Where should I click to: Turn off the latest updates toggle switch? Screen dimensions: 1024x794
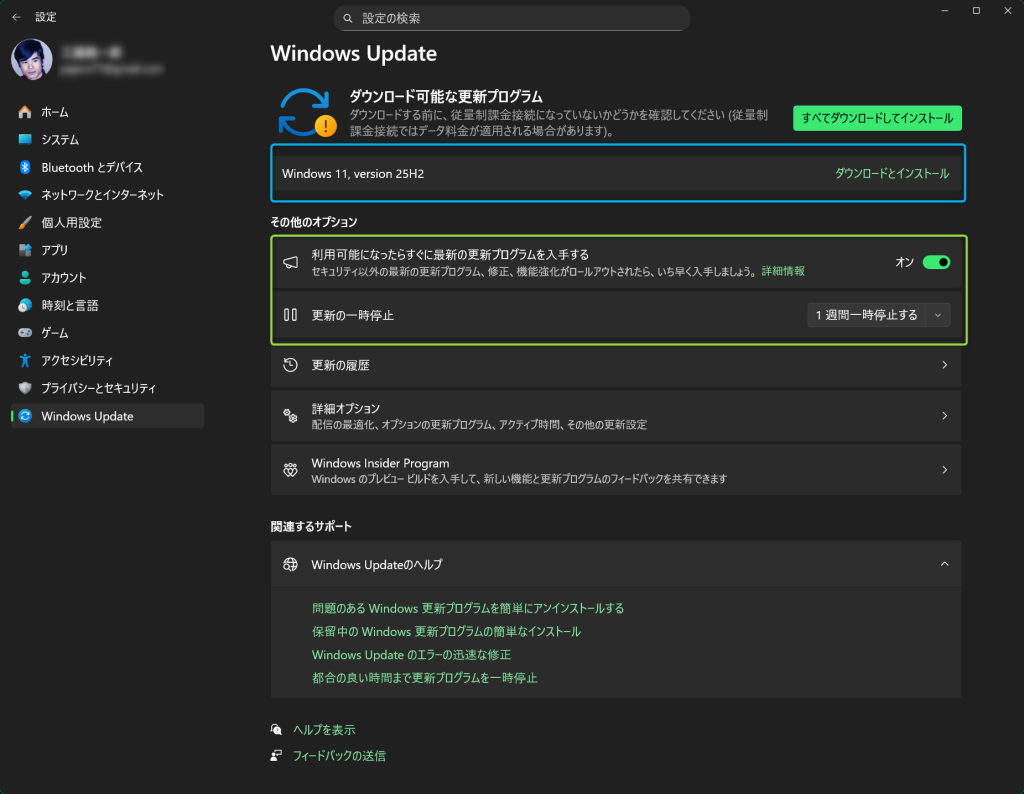pyautogui.click(x=936, y=262)
